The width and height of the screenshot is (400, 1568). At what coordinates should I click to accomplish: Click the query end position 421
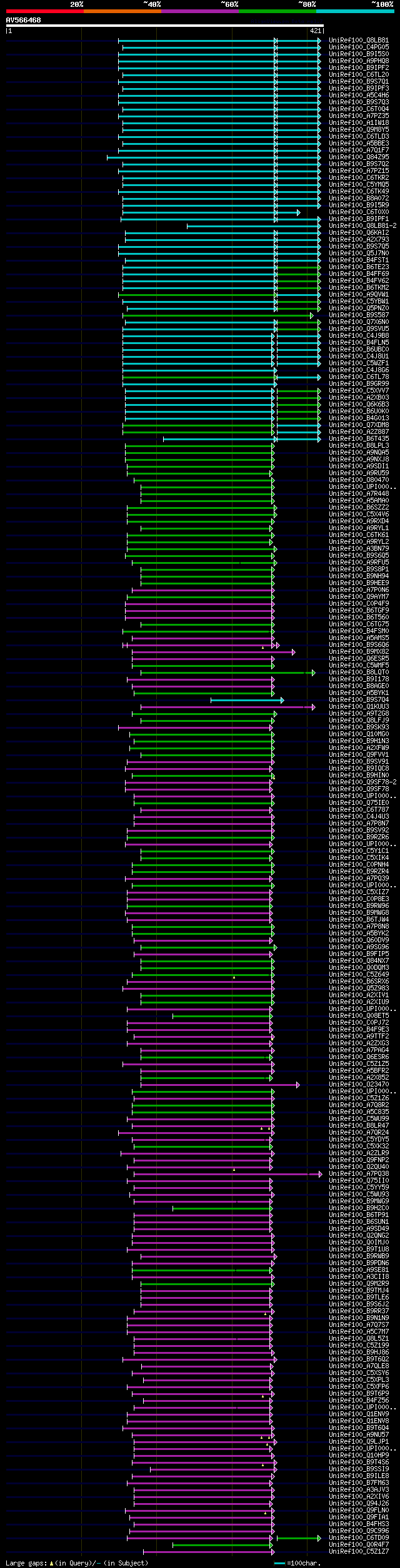click(316, 31)
